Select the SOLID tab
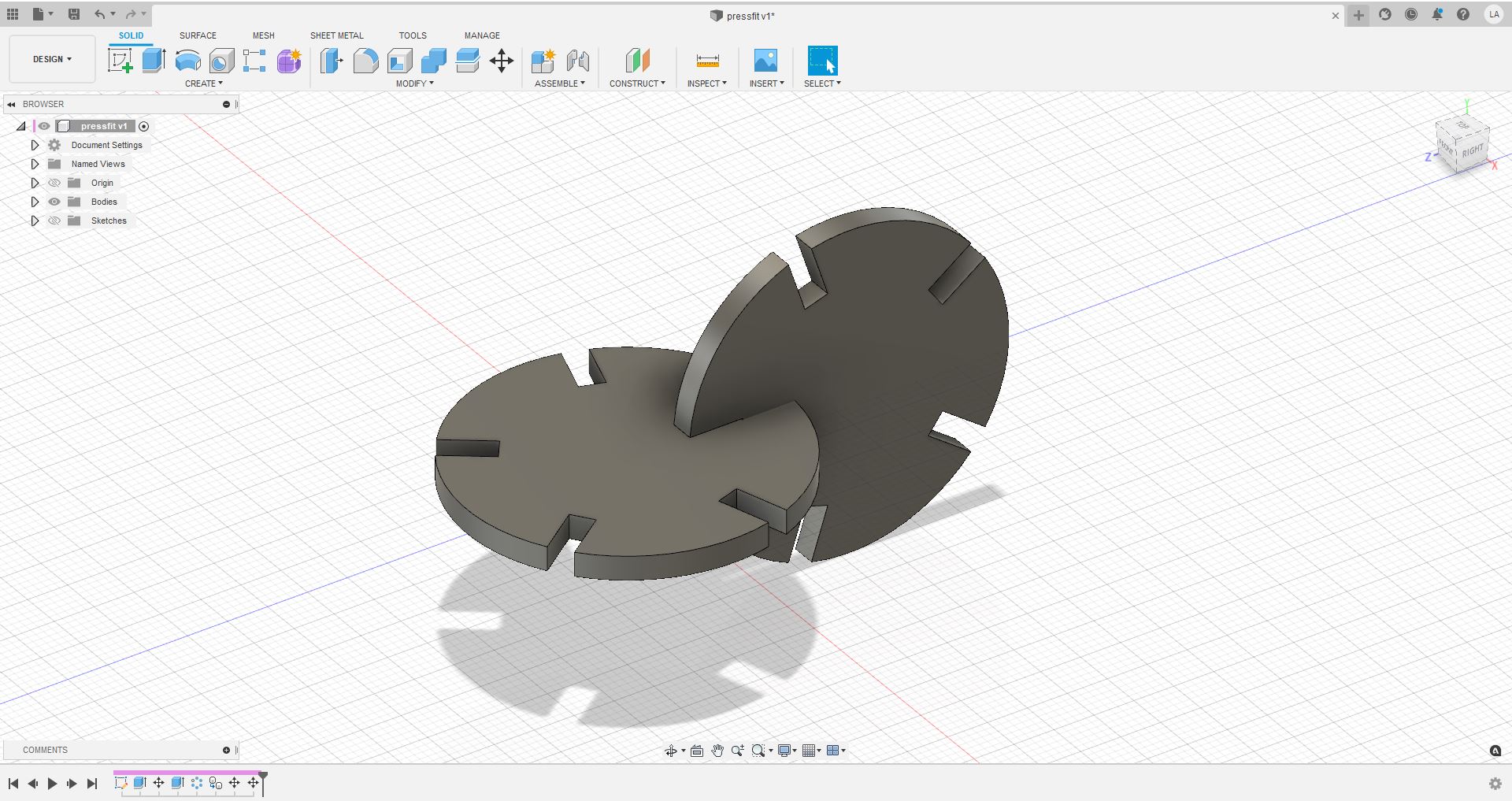The image size is (1512, 801). (131, 35)
